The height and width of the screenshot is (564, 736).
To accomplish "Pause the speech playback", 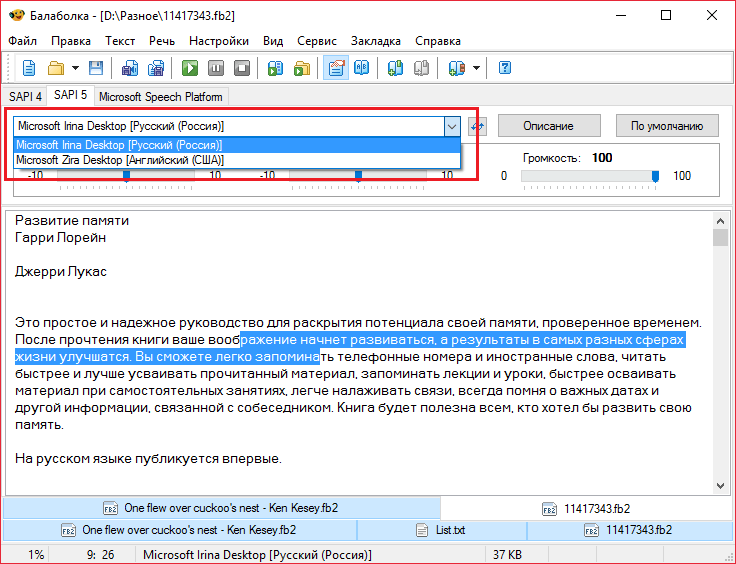I will [x=216, y=68].
